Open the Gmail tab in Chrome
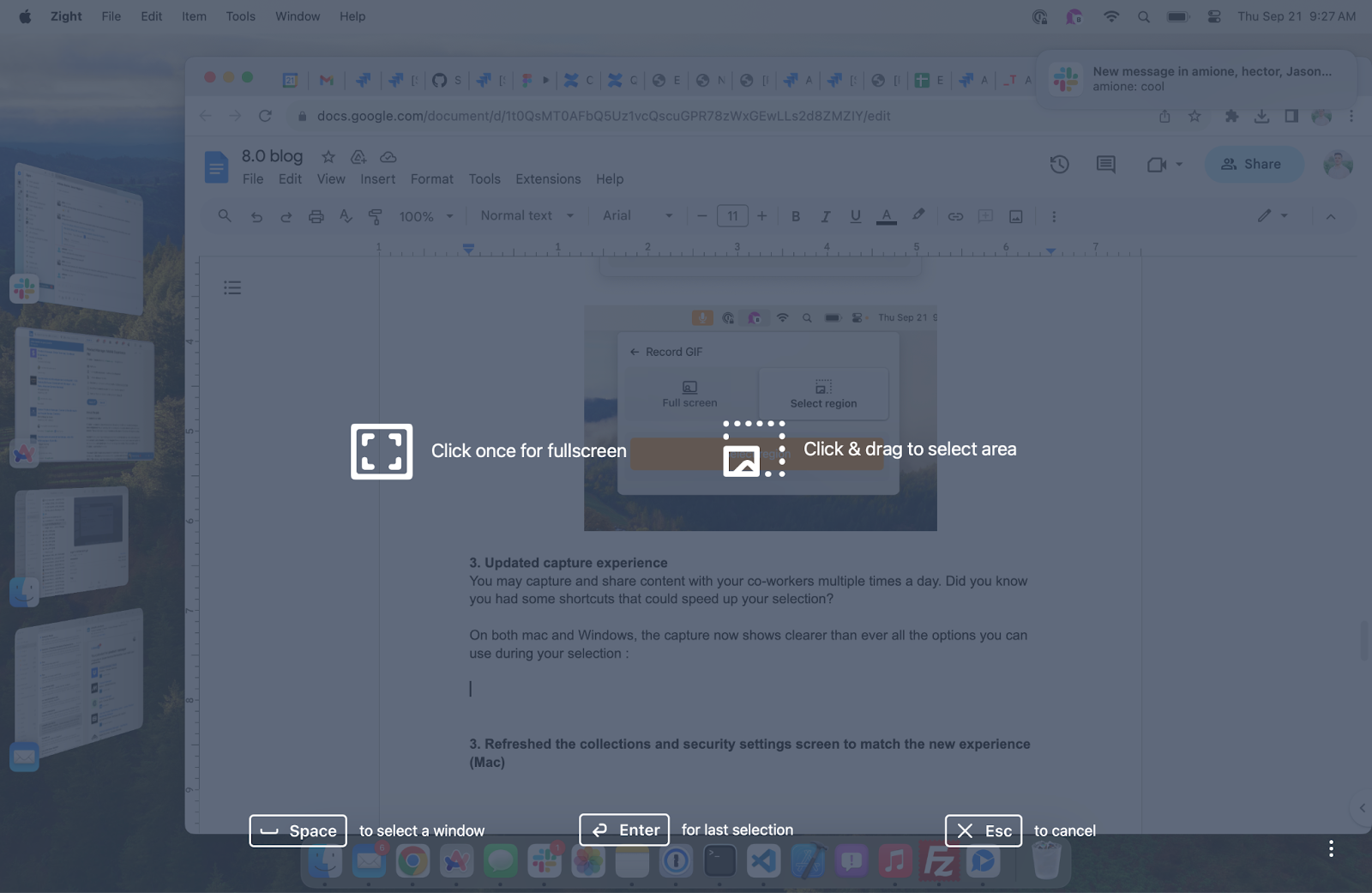The width and height of the screenshot is (1372, 893). coord(326,80)
